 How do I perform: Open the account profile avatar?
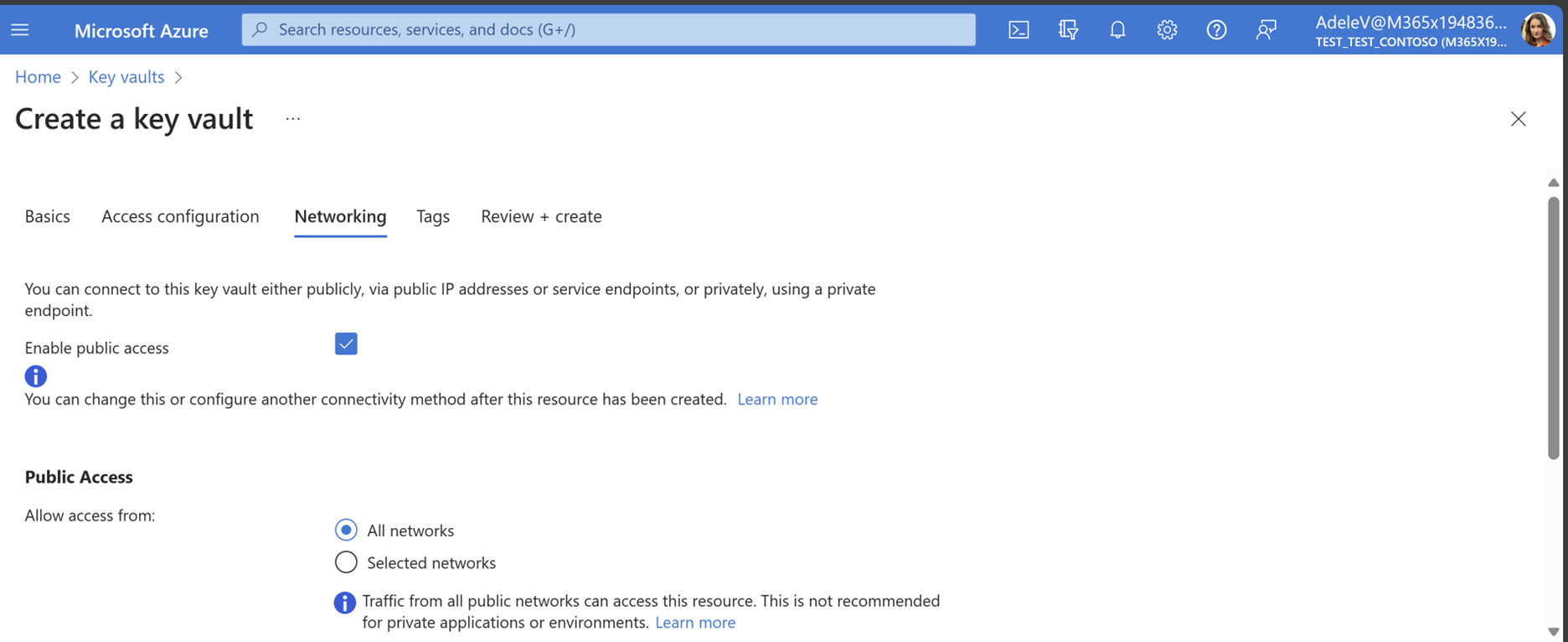click(1538, 30)
